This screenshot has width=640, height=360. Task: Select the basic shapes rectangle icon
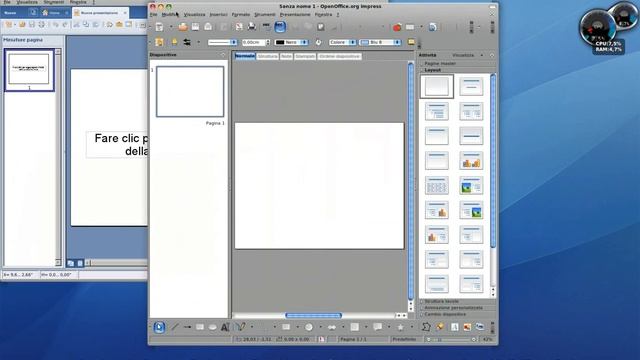tap(286, 327)
